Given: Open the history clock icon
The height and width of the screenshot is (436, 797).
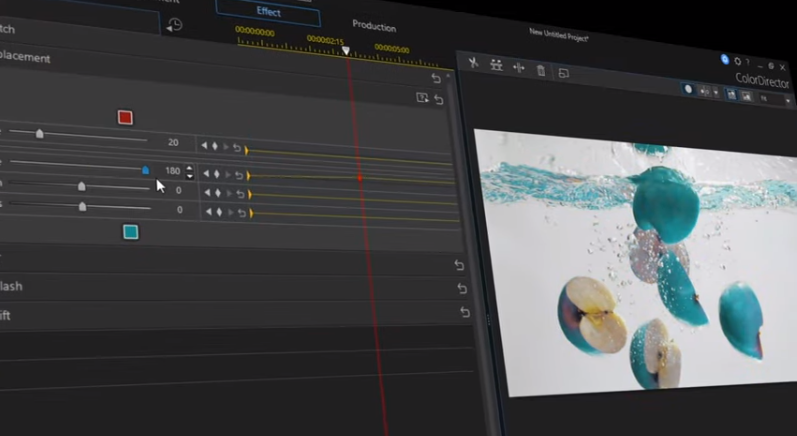Looking at the screenshot, I should [174, 25].
